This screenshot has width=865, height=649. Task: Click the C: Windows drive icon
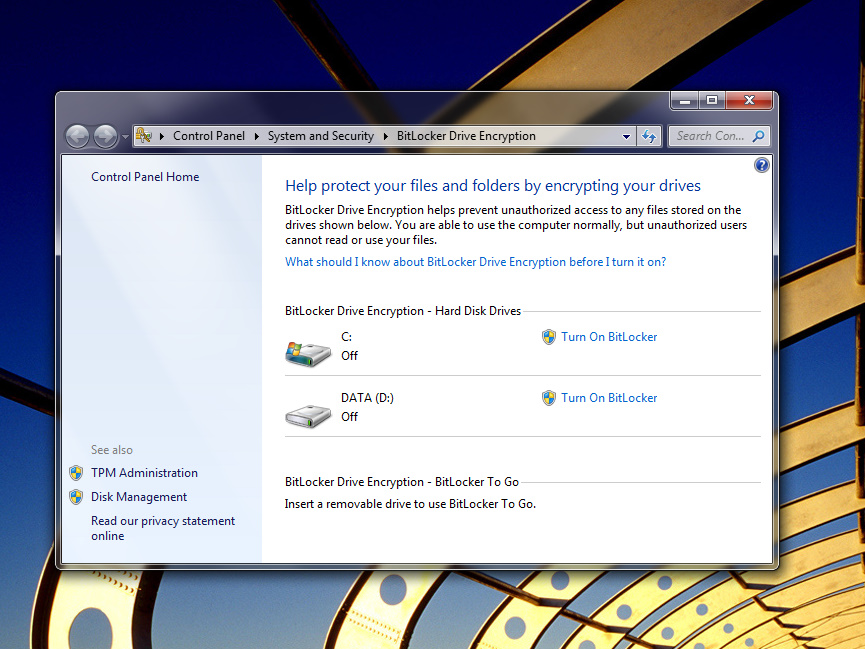[x=308, y=351]
